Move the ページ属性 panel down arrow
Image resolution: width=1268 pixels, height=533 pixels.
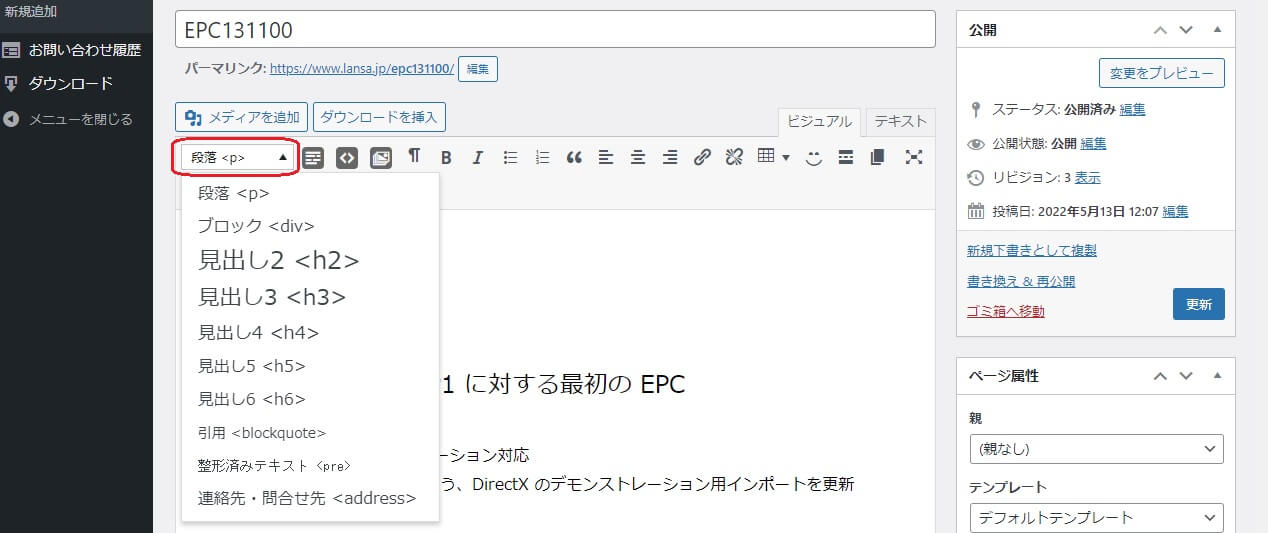click(1186, 377)
